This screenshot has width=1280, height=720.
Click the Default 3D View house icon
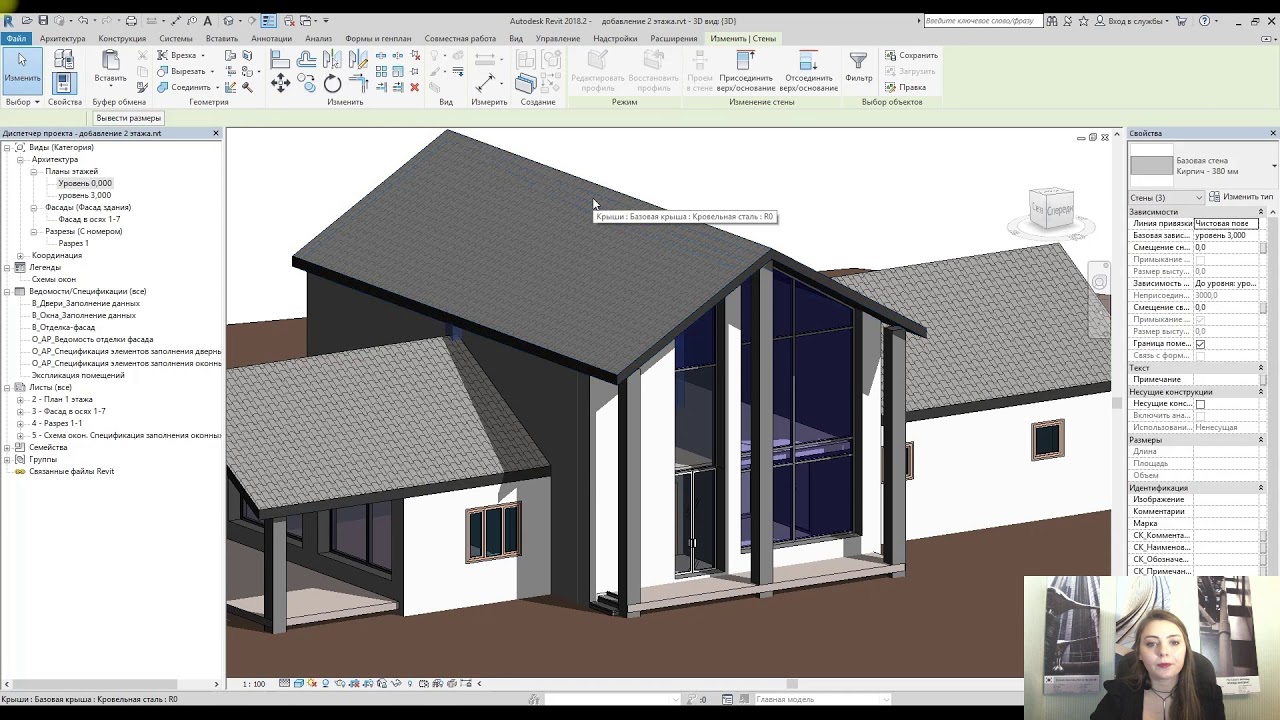pos(228,20)
